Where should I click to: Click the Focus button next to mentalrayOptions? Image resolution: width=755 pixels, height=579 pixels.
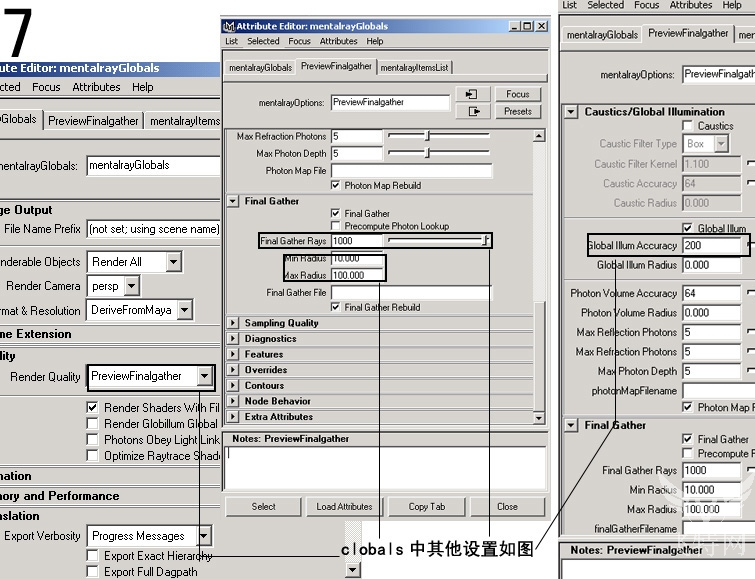[x=518, y=94]
